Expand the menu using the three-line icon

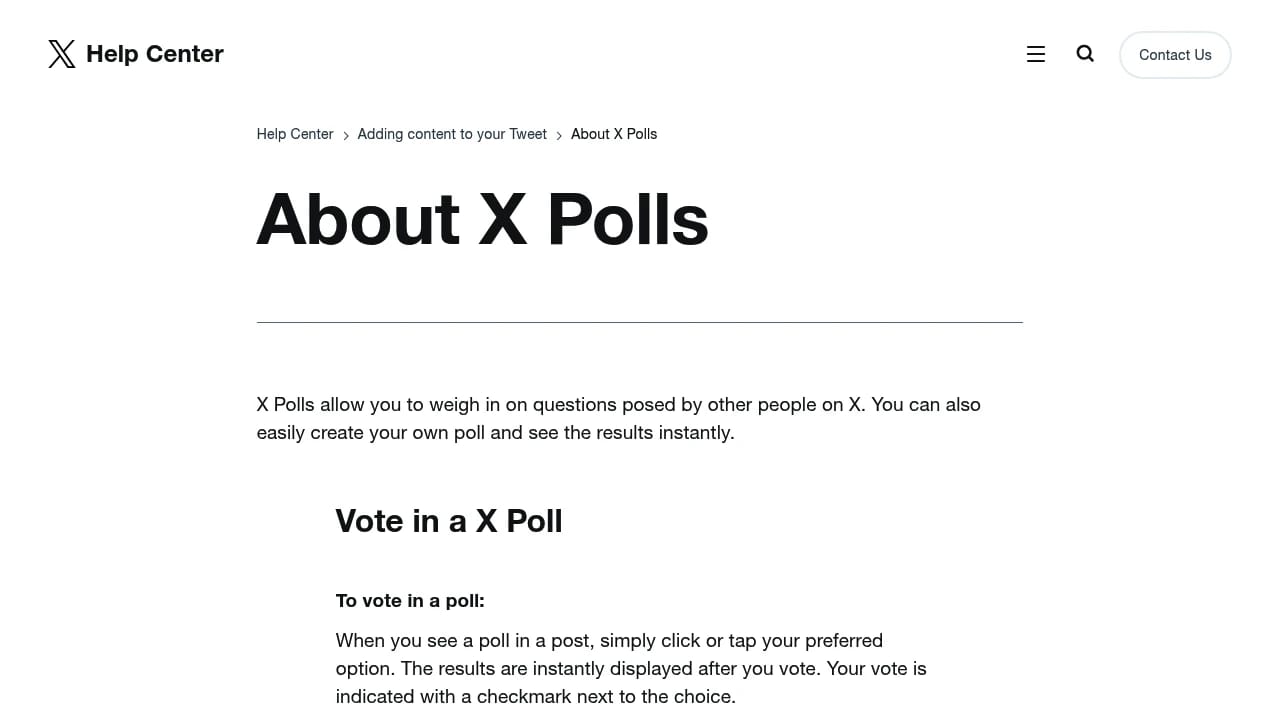[1035, 53]
